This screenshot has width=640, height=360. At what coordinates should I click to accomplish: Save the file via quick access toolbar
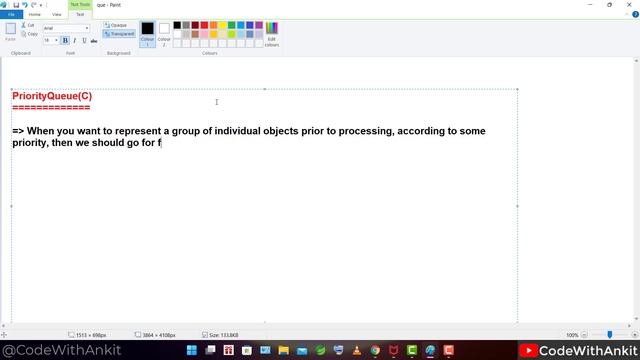[16, 5]
